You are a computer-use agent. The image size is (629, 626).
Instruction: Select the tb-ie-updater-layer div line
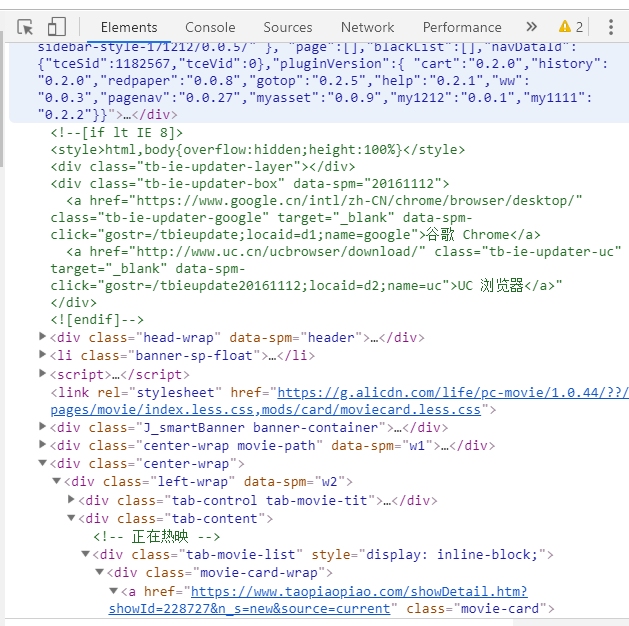coord(203,167)
